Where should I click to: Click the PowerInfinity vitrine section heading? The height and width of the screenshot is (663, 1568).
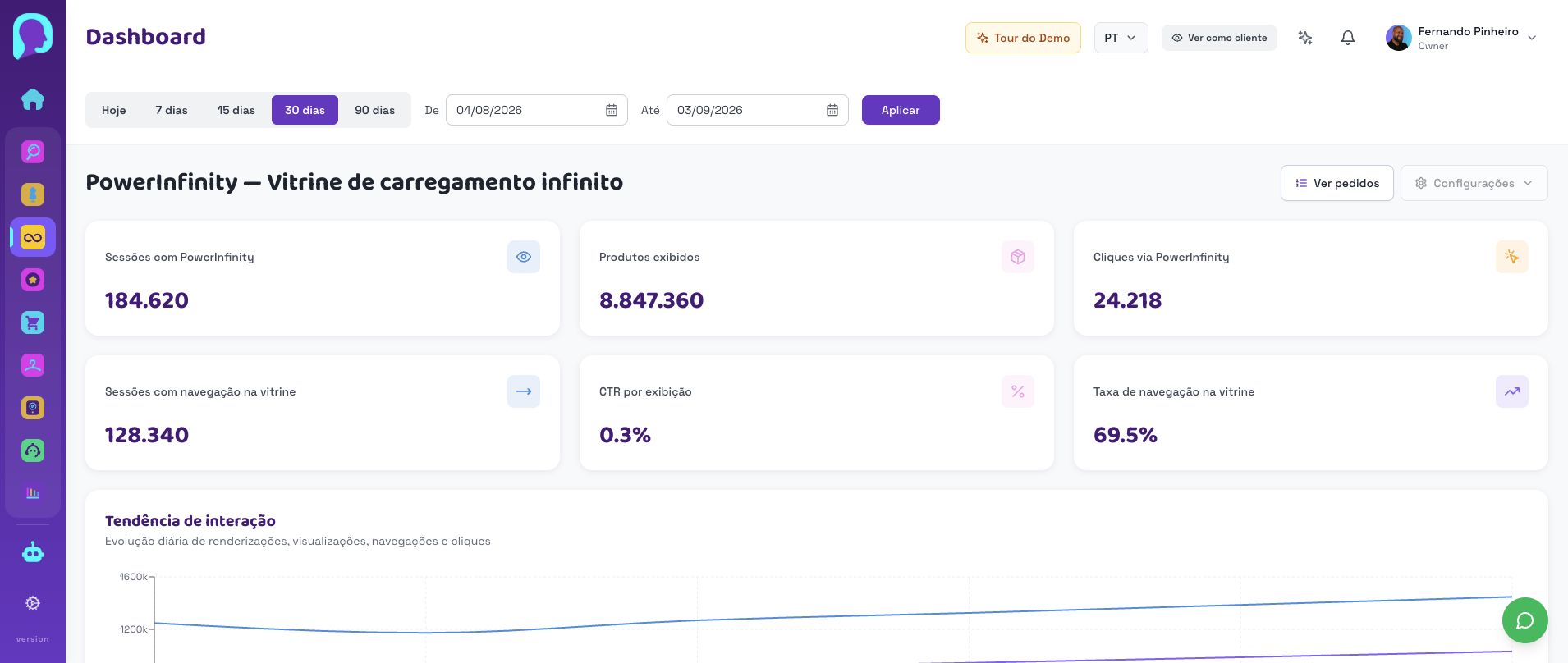click(x=355, y=182)
